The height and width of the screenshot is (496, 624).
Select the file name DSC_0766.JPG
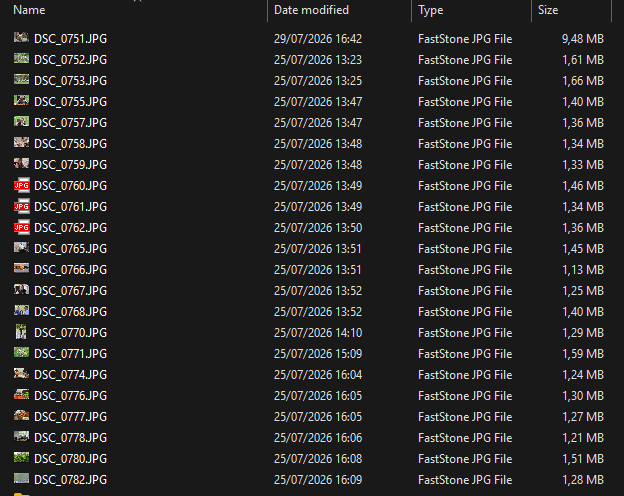click(70, 270)
